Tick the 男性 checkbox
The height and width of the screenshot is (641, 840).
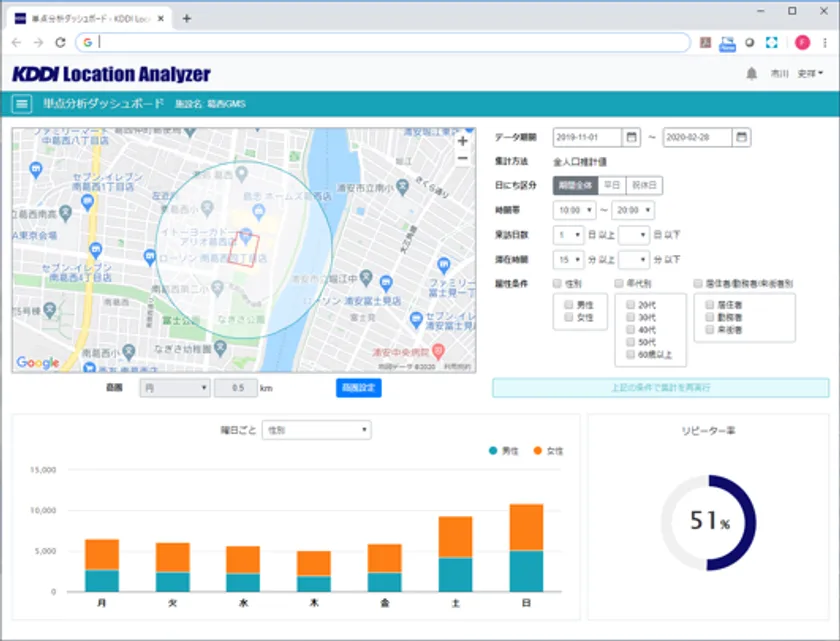click(569, 303)
